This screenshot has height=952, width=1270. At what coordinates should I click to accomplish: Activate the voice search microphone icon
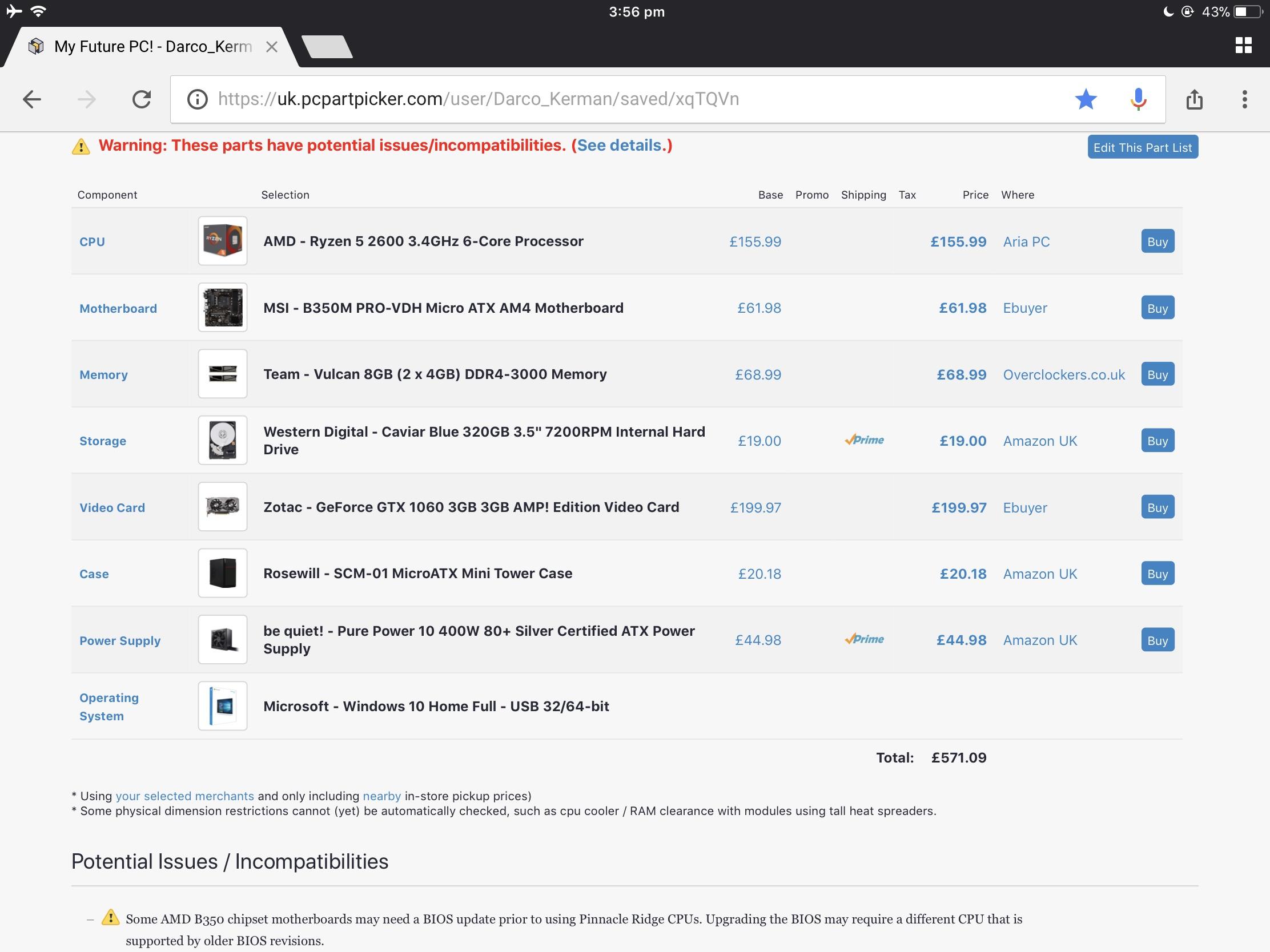coord(1137,99)
